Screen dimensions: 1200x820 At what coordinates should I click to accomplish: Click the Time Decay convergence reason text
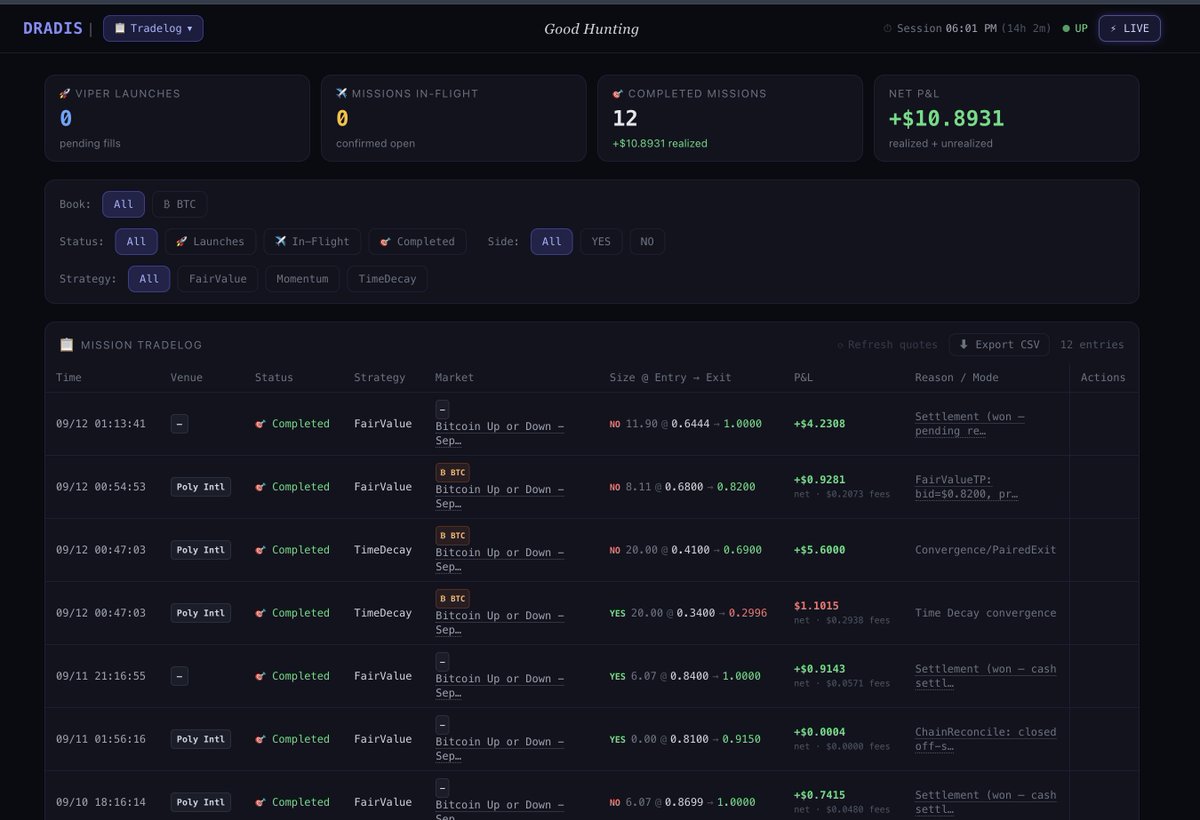pos(985,613)
